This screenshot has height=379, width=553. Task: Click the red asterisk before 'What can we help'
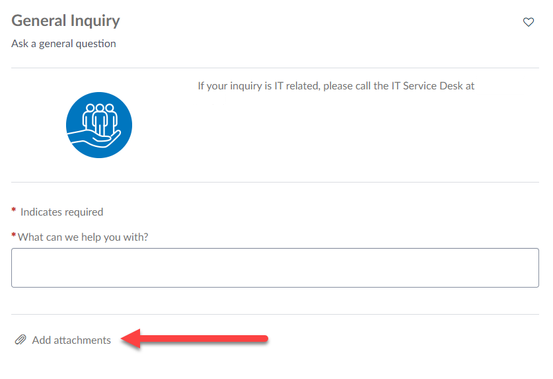point(14,235)
